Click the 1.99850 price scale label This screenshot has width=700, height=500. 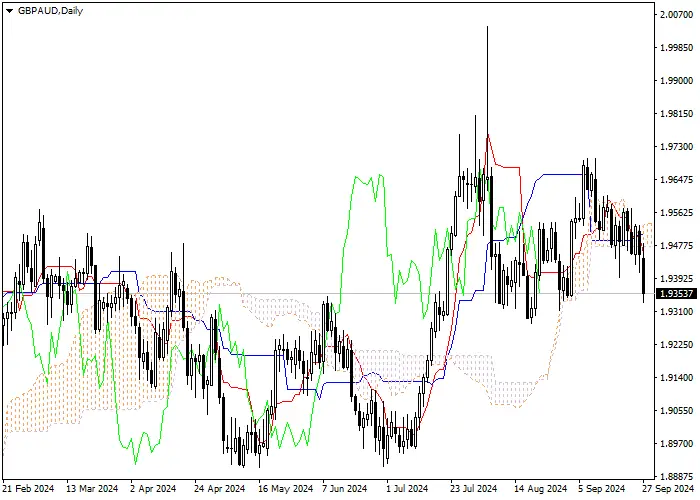pyautogui.click(x=676, y=47)
